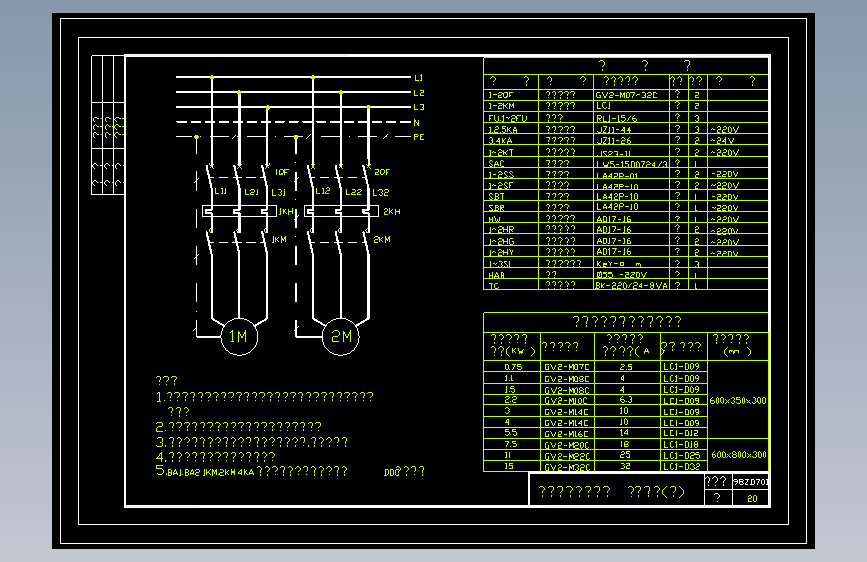Select the N neutral line label
The width and height of the screenshot is (867, 562).
pos(416,123)
